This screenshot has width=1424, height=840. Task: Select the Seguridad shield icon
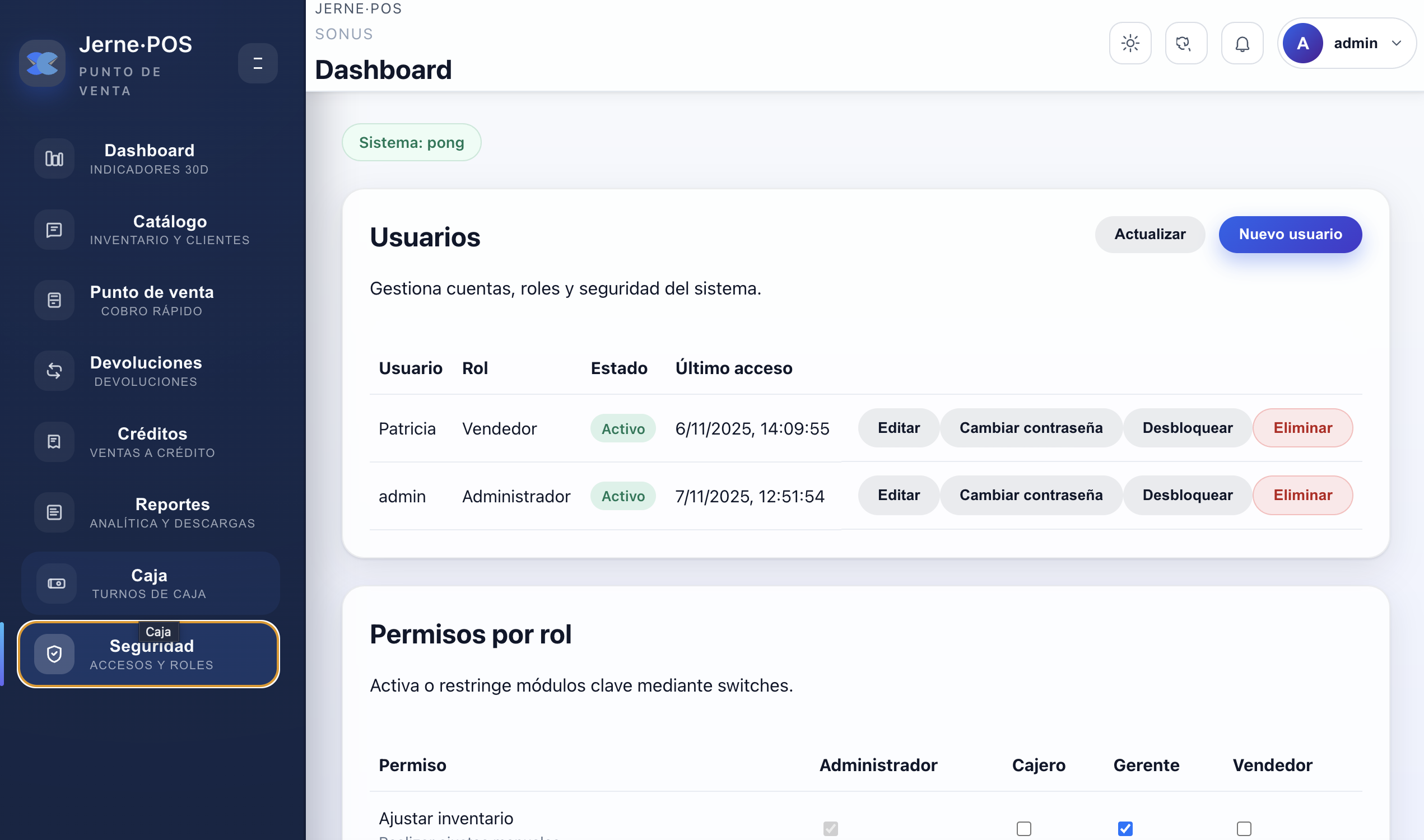54,654
